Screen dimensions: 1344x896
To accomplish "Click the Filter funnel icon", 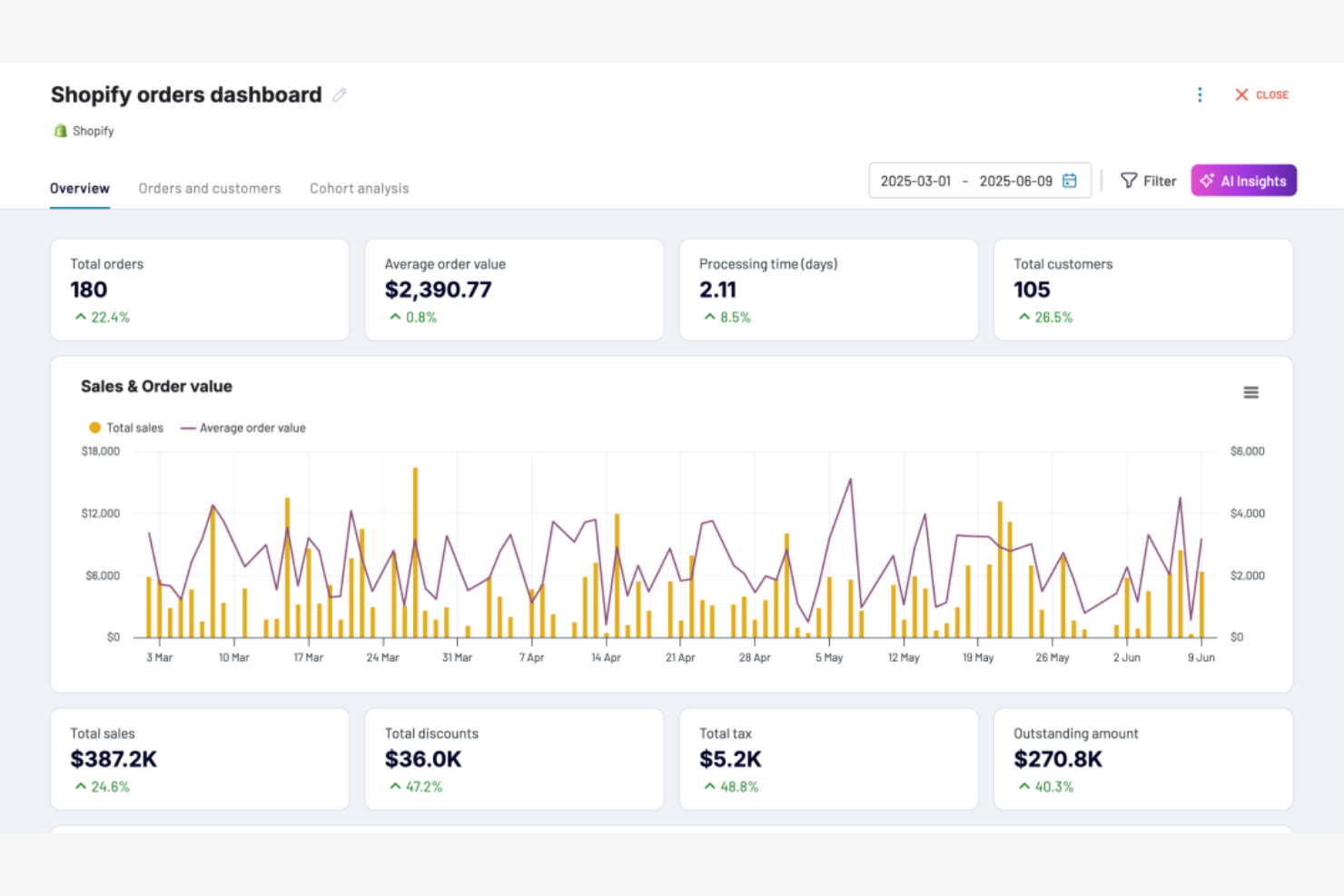I will (x=1129, y=180).
